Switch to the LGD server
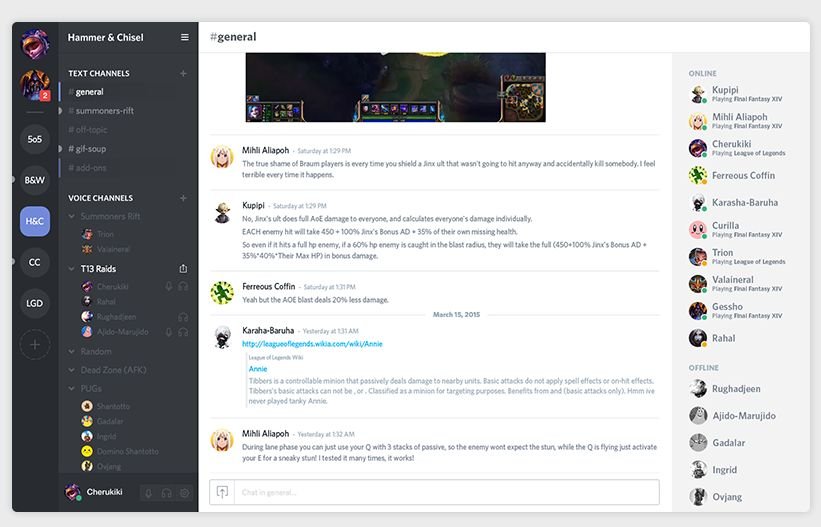This screenshot has height=527, width=821. pos(35,303)
